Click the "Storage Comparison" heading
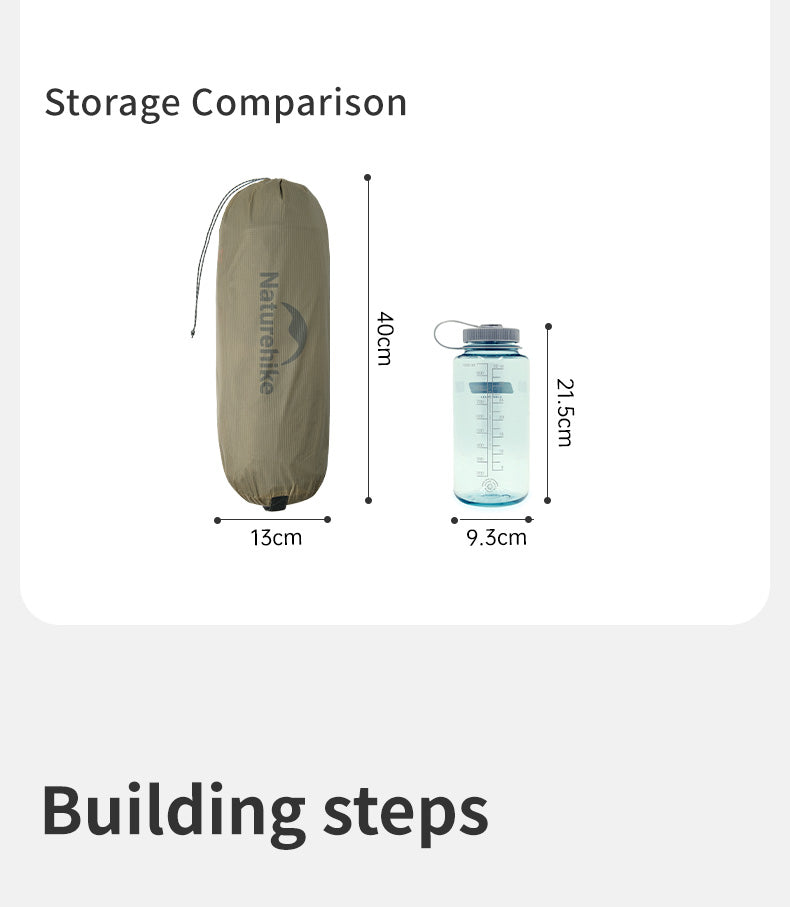The image size is (790, 907). click(x=226, y=103)
